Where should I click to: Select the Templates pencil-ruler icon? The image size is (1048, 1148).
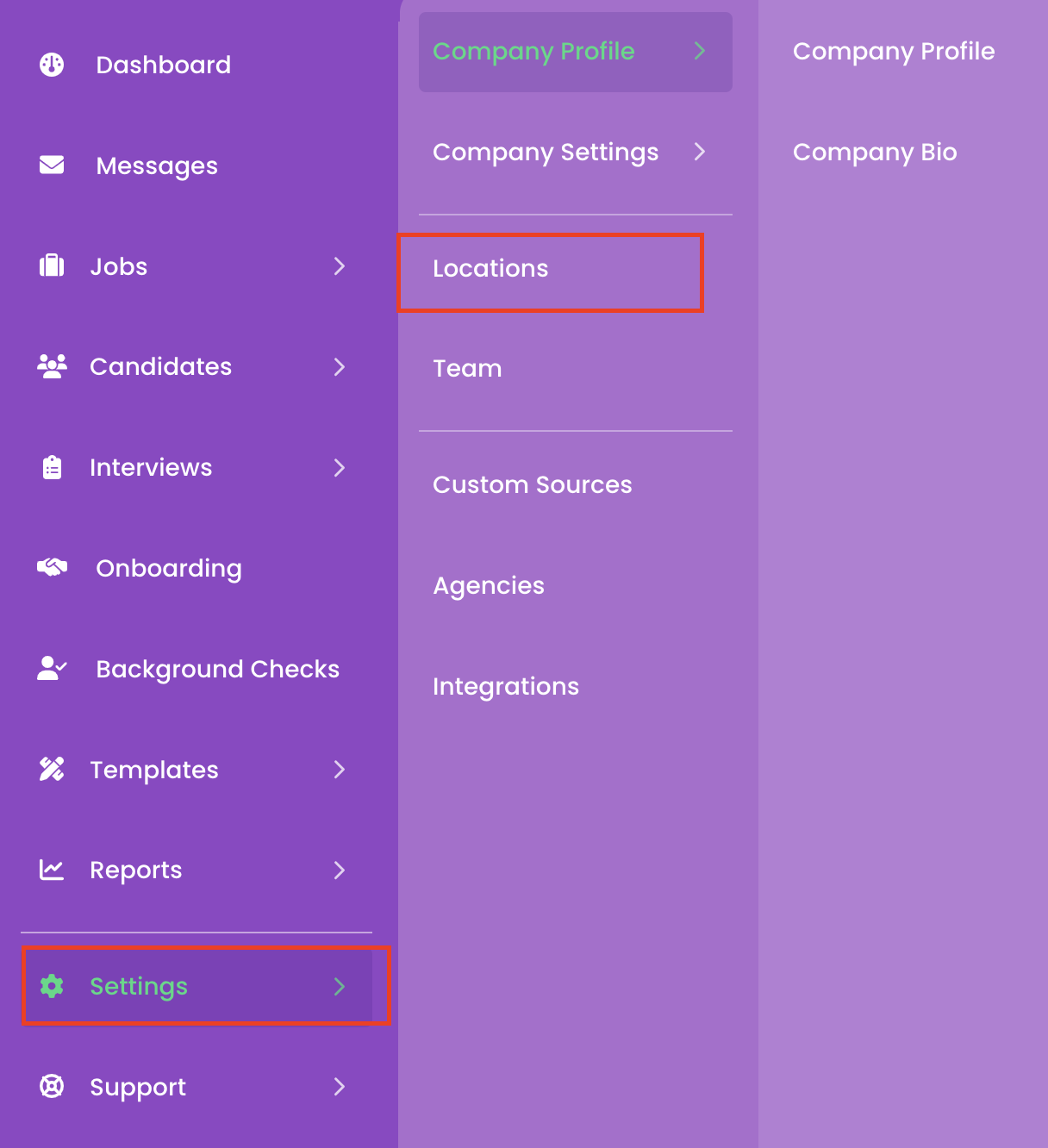click(x=52, y=769)
